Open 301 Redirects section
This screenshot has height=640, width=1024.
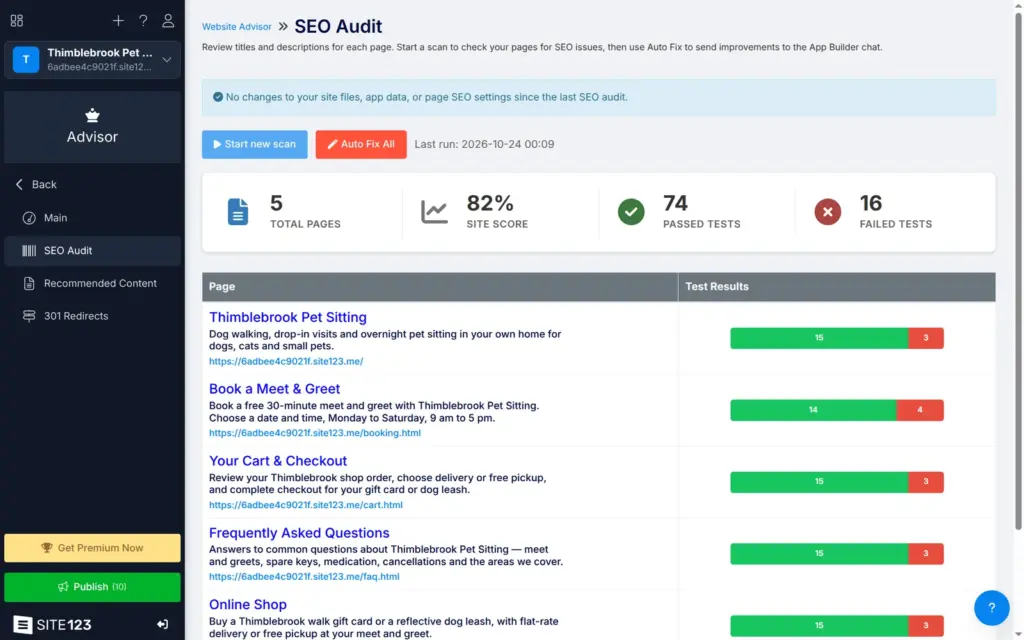click(x=92, y=316)
